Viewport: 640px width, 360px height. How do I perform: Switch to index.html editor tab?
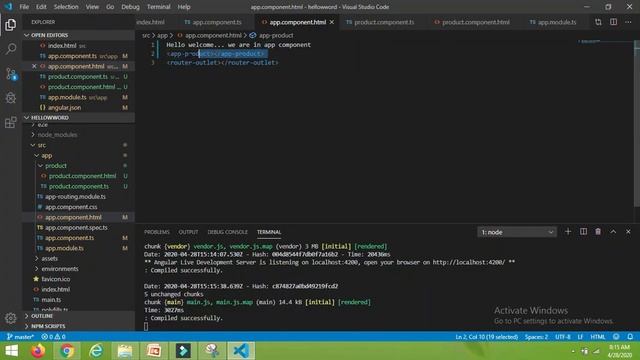tap(151, 22)
